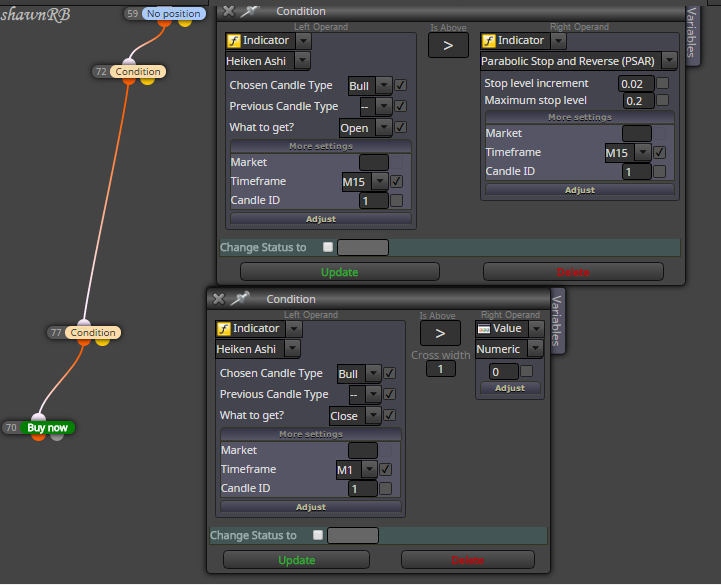Open the Numeric type dropdown
721x585 pixels.
tap(535, 349)
